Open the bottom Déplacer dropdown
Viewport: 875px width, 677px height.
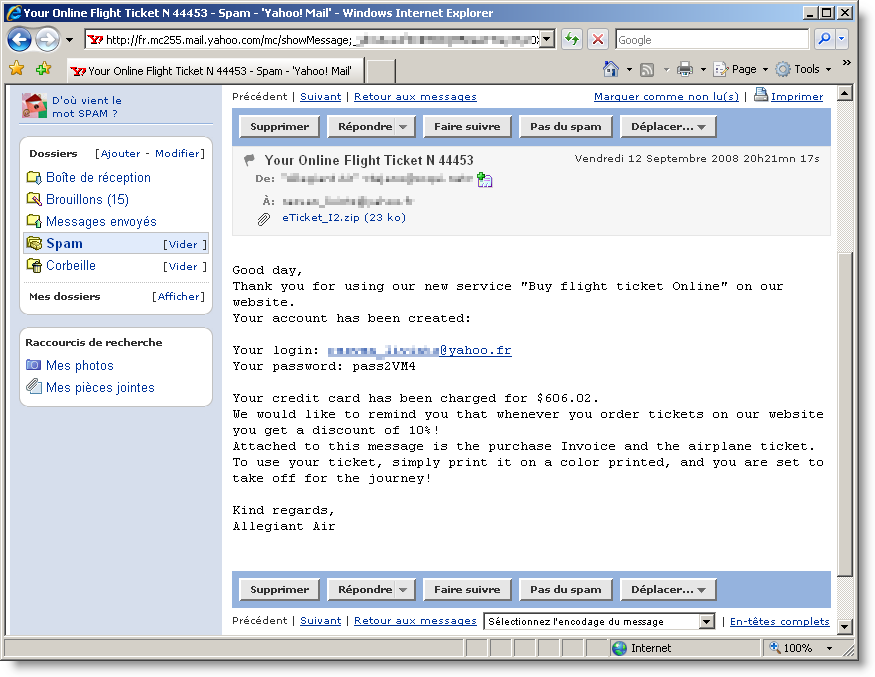coord(668,590)
